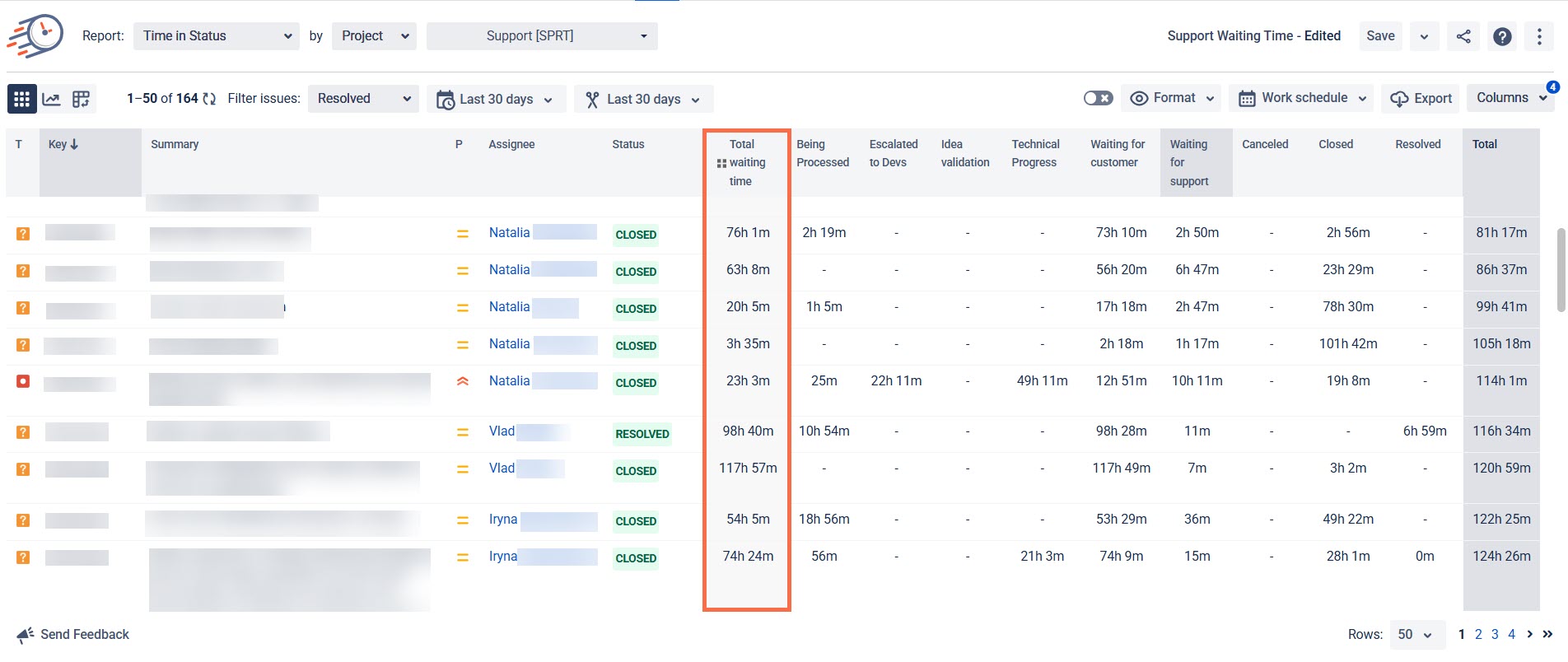Viewport: 1568px width, 662px height.
Task: Go to page 2
Action: click(1478, 634)
